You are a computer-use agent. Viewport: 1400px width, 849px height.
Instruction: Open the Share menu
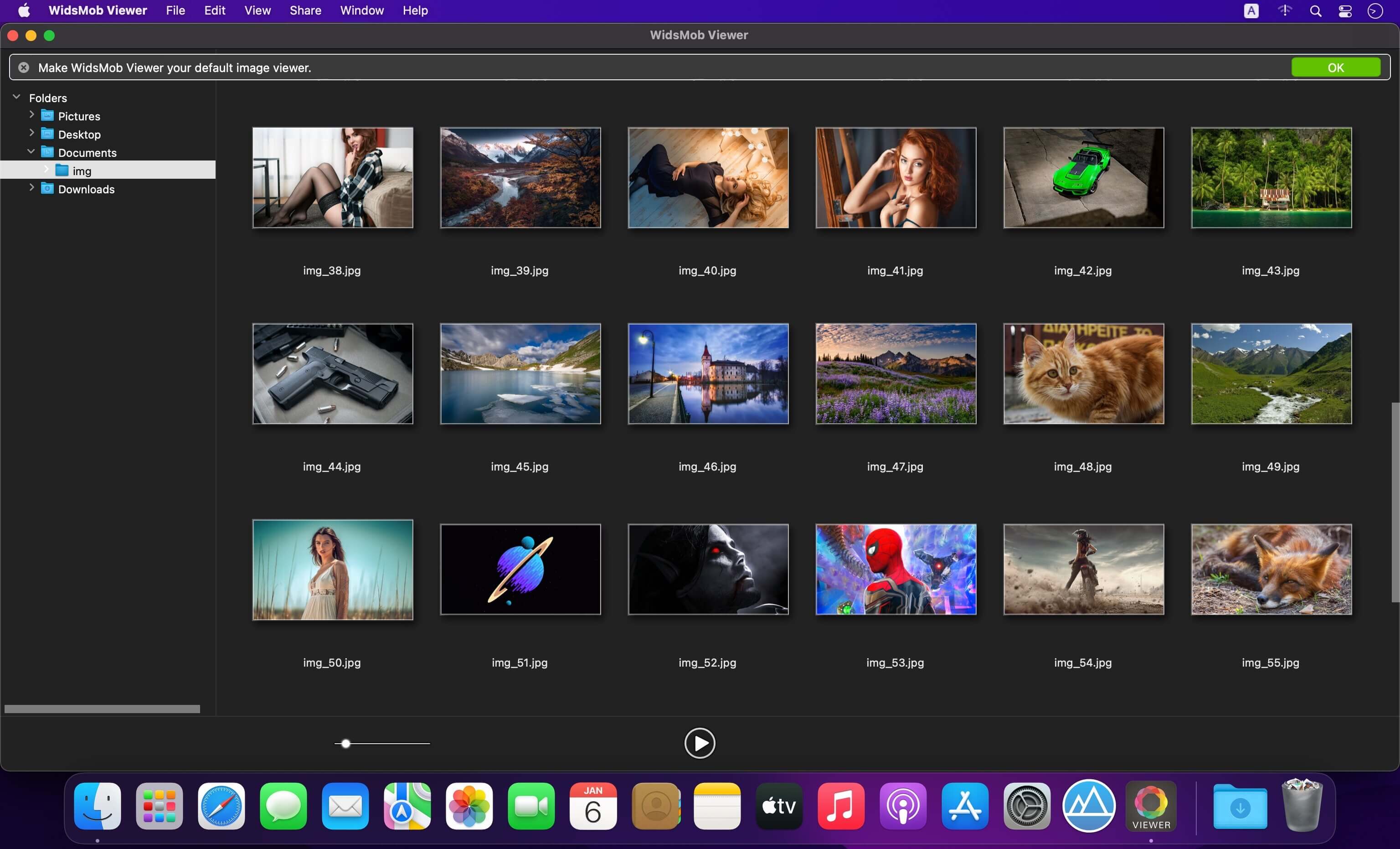[x=305, y=10]
